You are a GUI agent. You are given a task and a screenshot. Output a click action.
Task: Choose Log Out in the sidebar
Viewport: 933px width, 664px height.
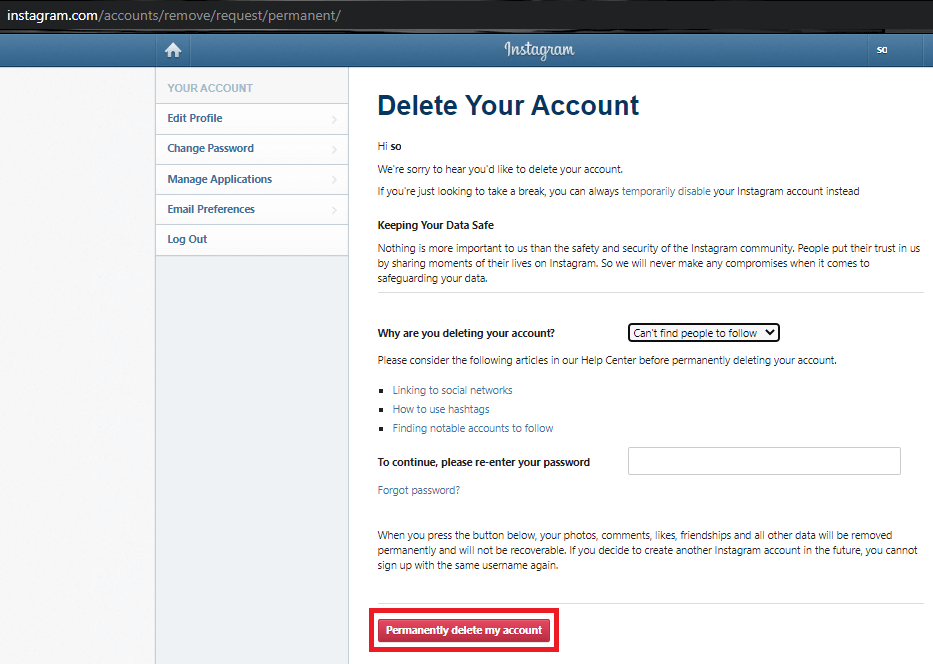tap(187, 239)
